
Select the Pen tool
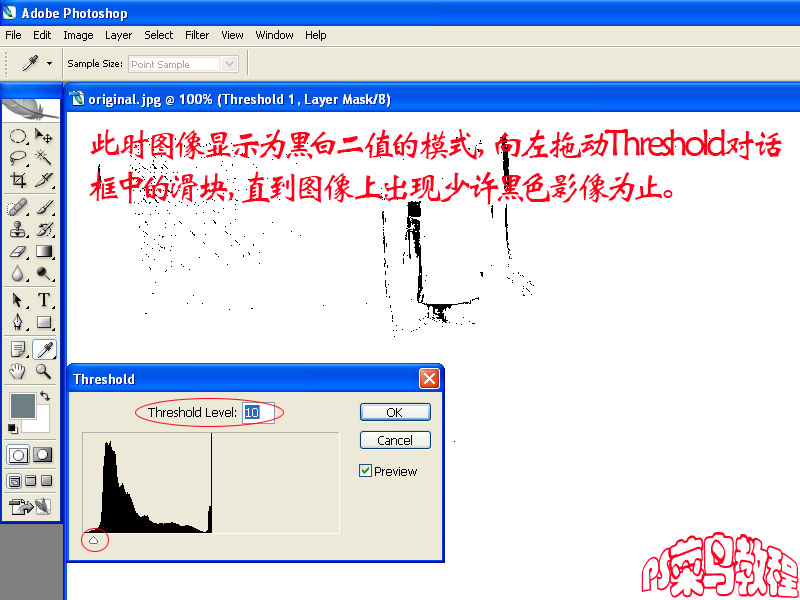[x=18, y=322]
